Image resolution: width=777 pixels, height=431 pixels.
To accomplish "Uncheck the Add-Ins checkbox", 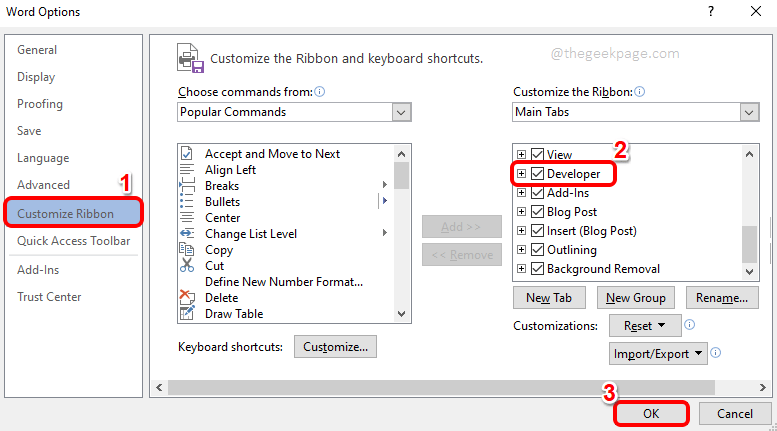I will click(x=537, y=193).
